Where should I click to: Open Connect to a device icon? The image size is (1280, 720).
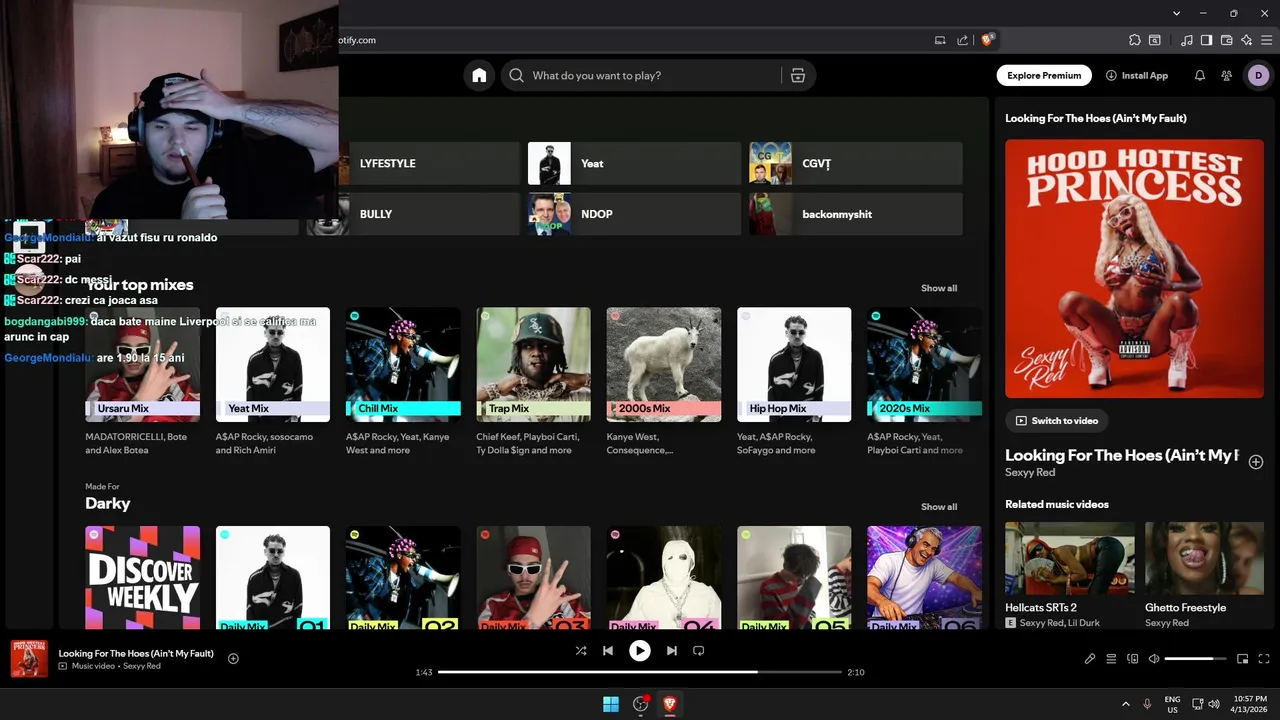pyautogui.click(x=1133, y=659)
